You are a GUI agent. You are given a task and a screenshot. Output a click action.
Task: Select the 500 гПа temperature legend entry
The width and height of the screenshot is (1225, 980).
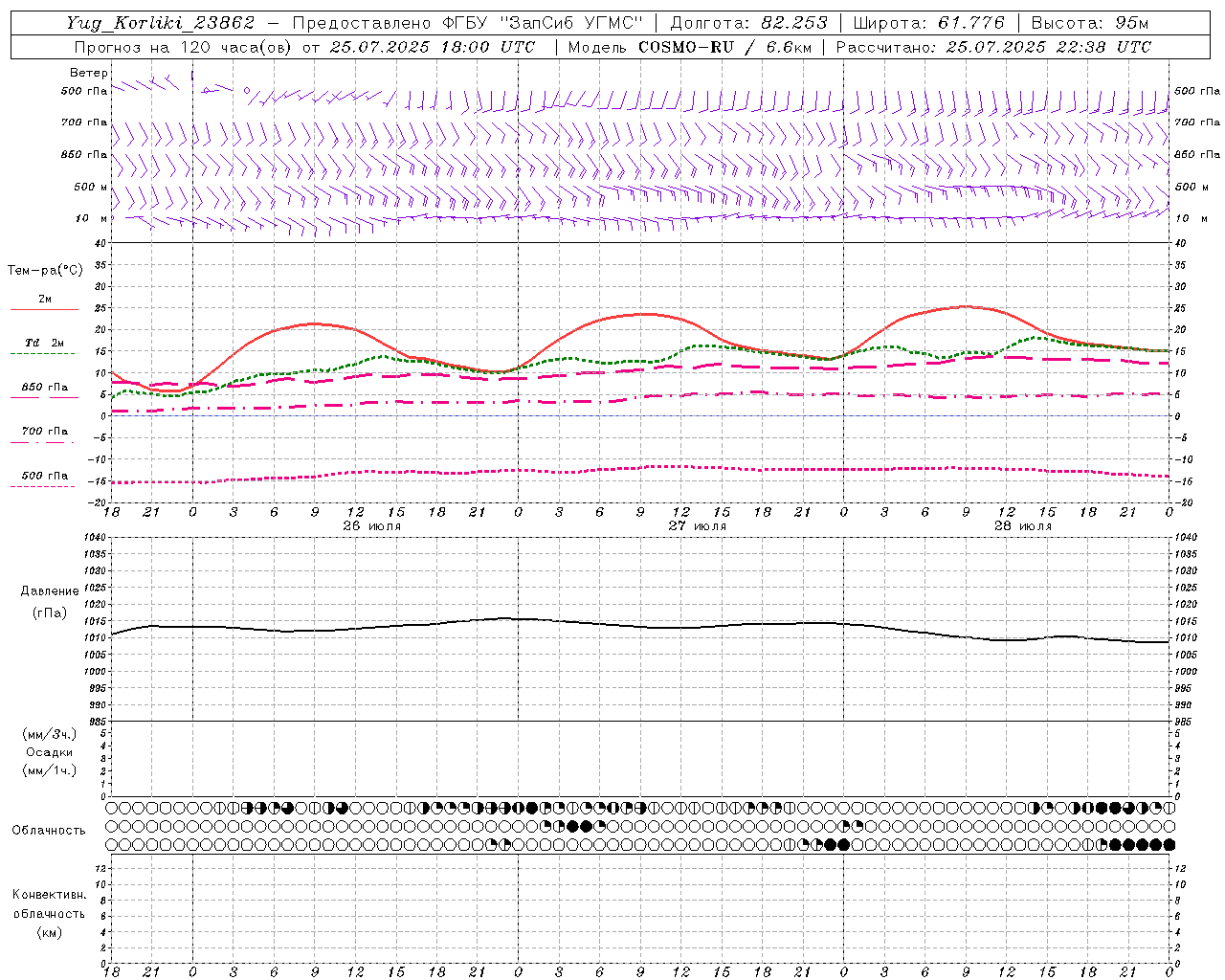44,475
